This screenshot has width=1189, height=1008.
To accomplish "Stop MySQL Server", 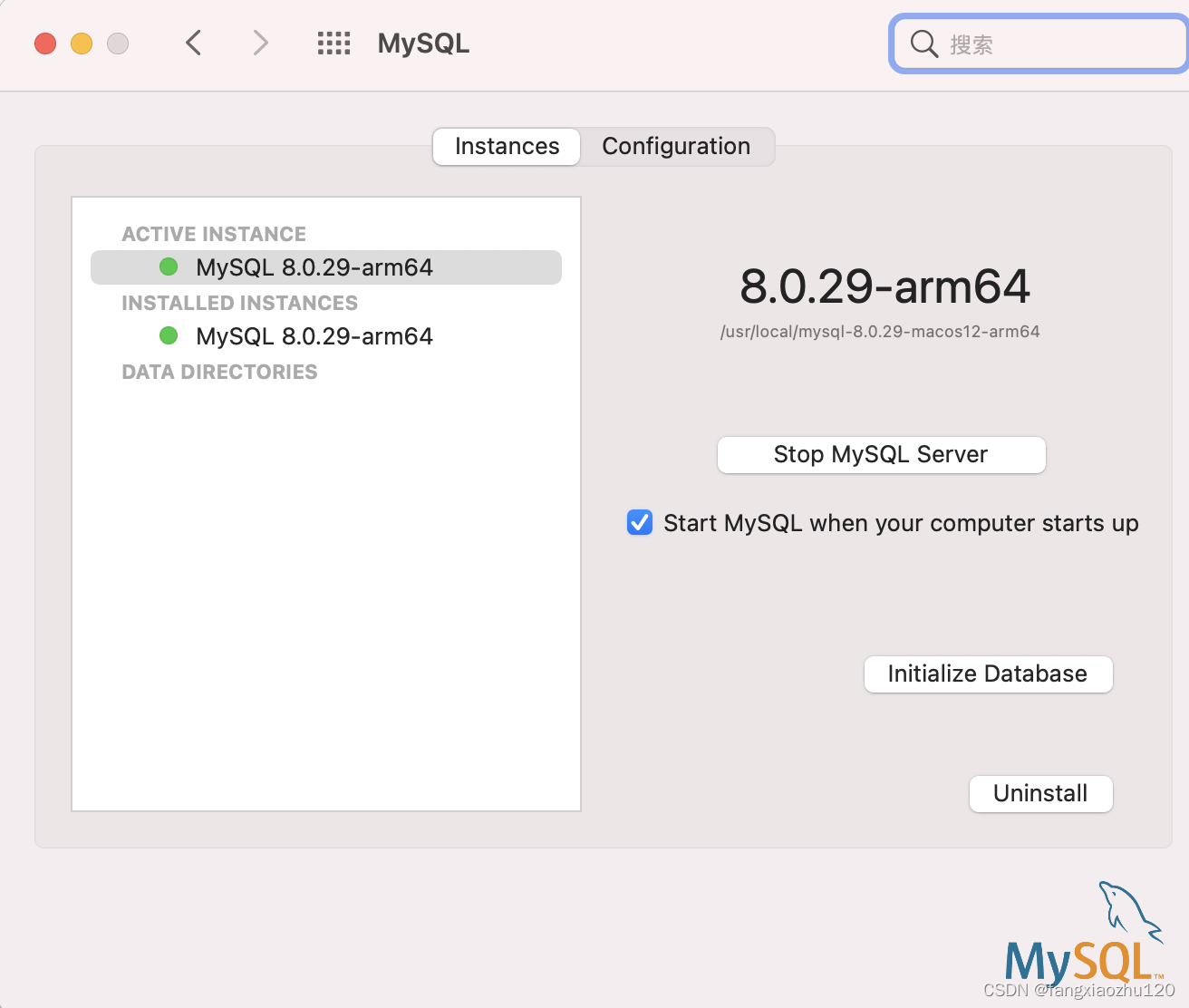I will 881,455.
